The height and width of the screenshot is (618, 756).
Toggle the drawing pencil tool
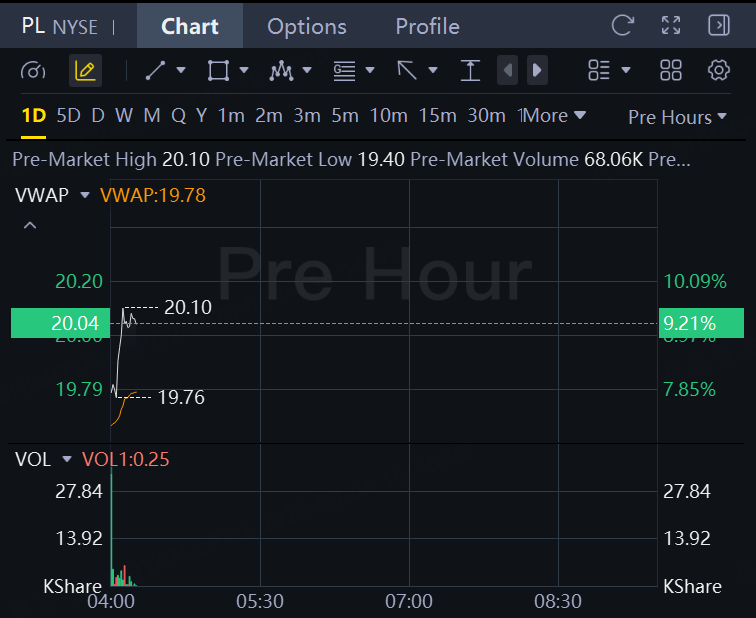[x=85, y=70]
